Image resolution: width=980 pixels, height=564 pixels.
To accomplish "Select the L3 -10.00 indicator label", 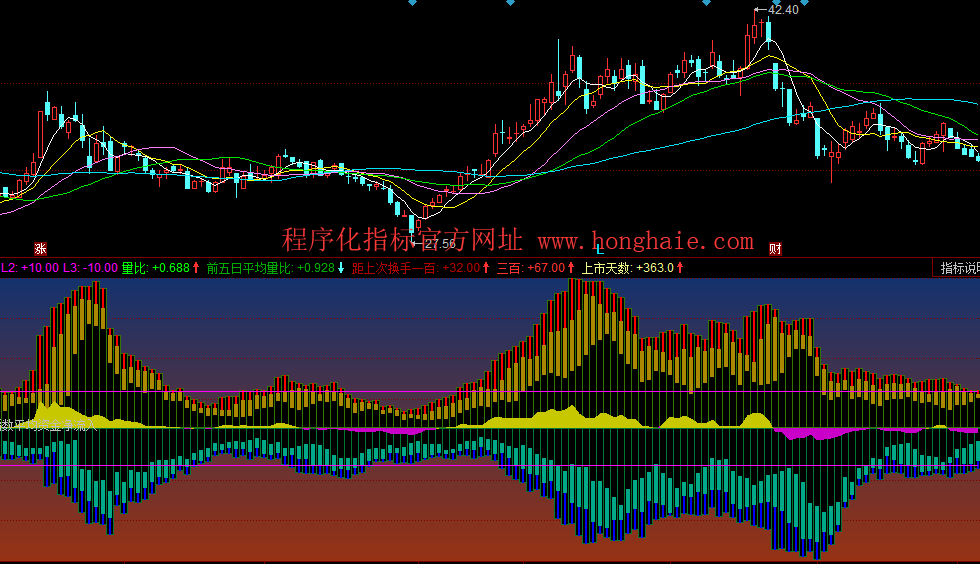I will pyautogui.click(x=91, y=268).
